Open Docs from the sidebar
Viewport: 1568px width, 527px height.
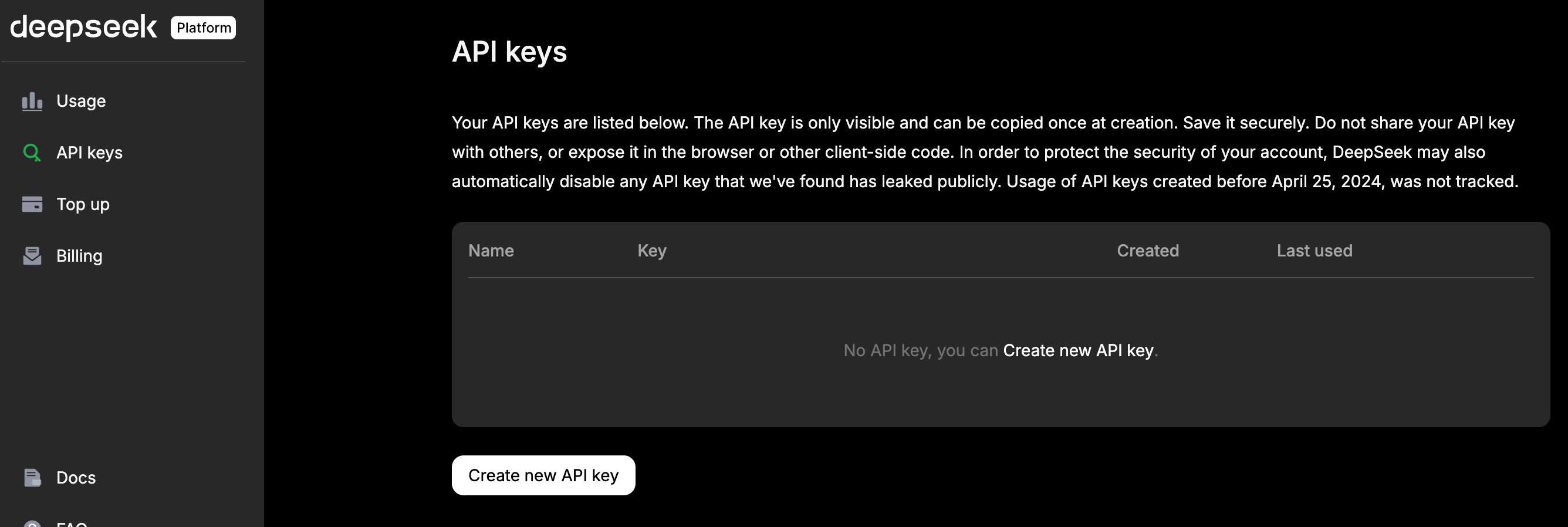click(76, 478)
